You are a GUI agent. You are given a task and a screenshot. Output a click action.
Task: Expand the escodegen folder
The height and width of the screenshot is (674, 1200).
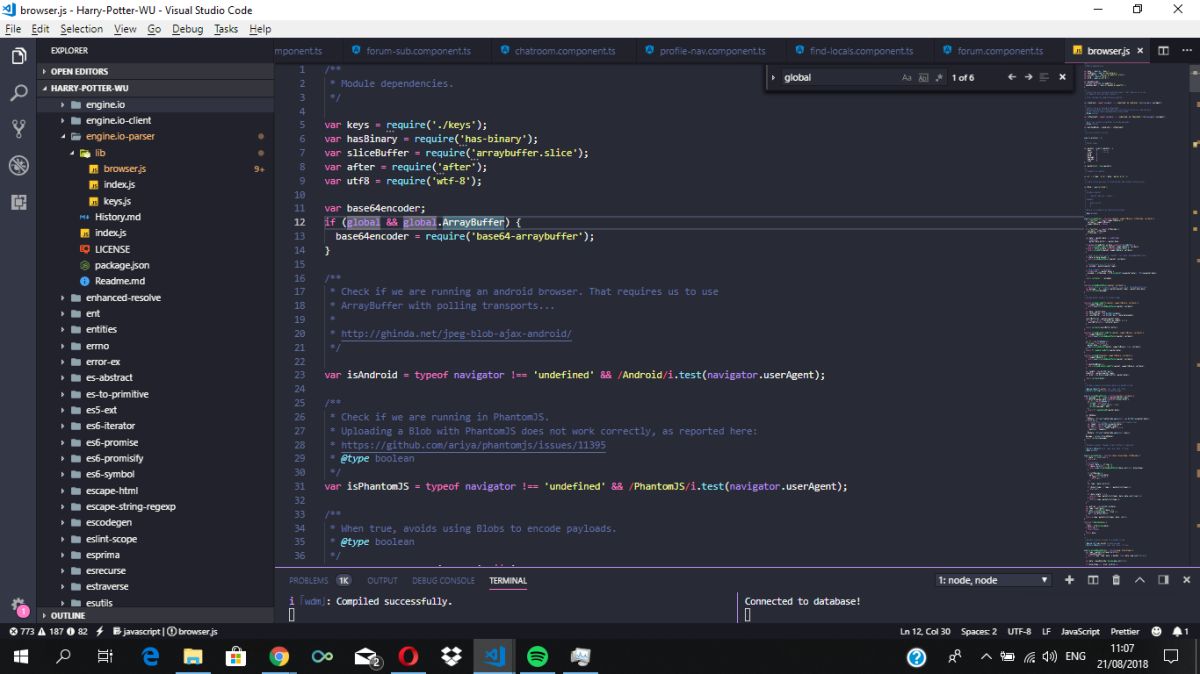coord(109,522)
